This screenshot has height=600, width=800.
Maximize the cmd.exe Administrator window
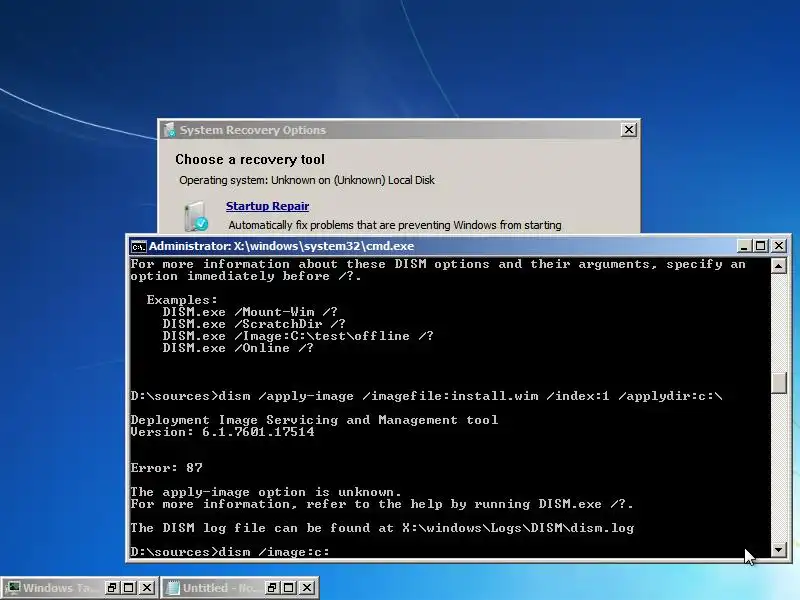point(761,246)
